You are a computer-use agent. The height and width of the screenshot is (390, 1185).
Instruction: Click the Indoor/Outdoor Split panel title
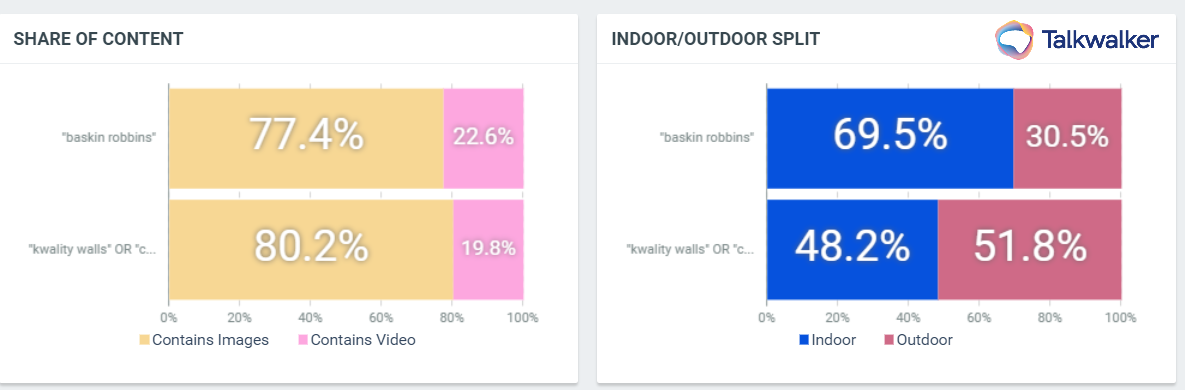[x=716, y=39]
